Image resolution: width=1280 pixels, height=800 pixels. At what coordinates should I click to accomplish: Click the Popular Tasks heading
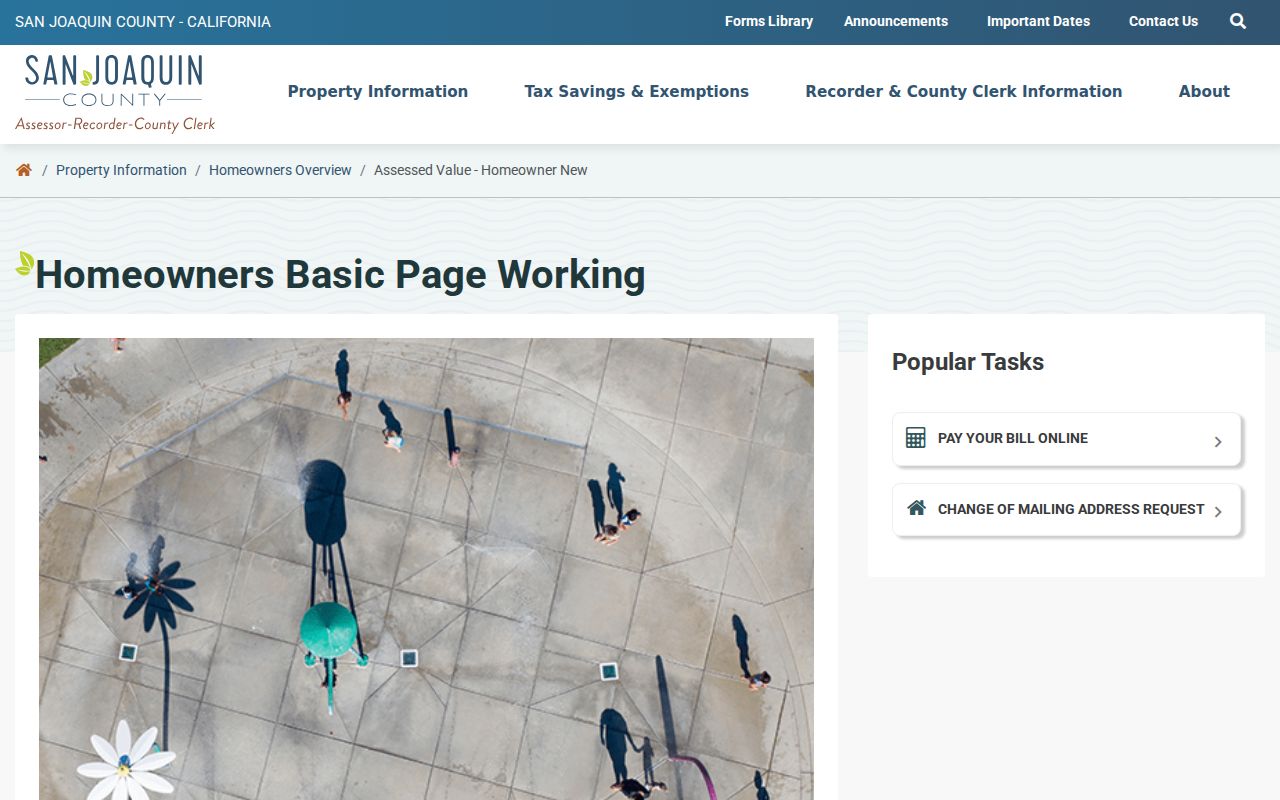(968, 362)
